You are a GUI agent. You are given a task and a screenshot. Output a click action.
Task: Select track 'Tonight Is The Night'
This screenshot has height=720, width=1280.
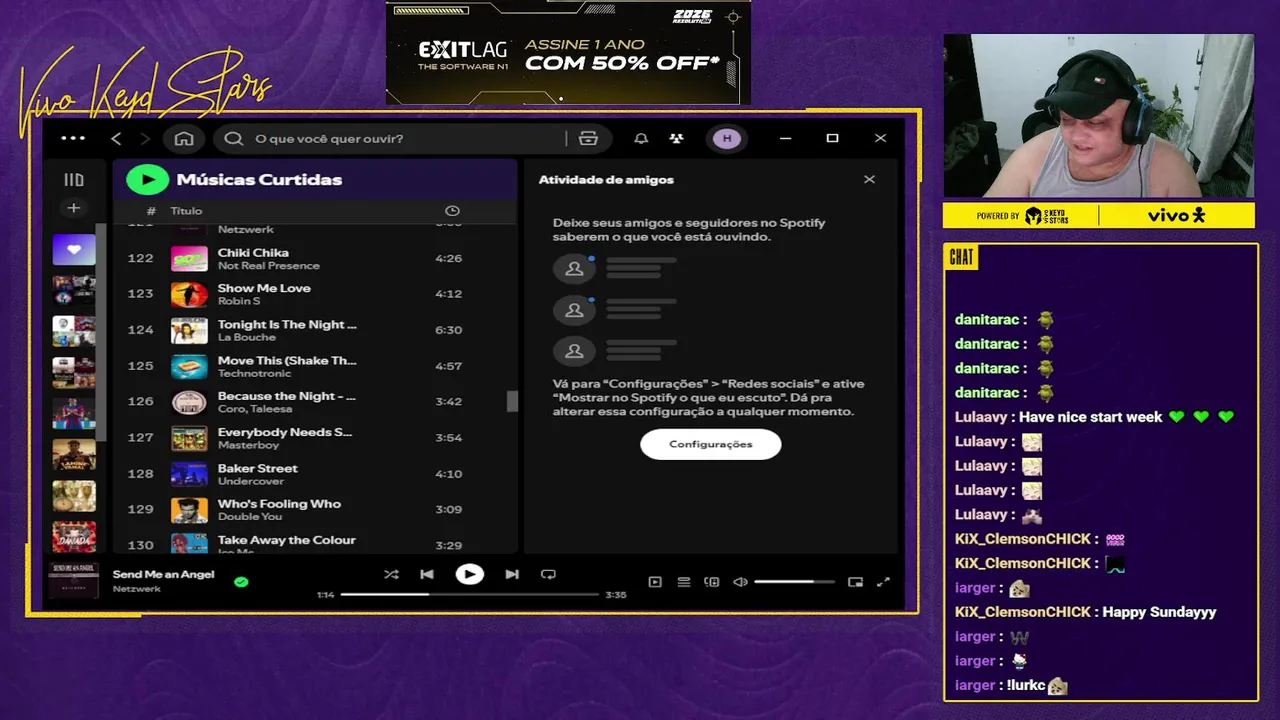(314, 330)
